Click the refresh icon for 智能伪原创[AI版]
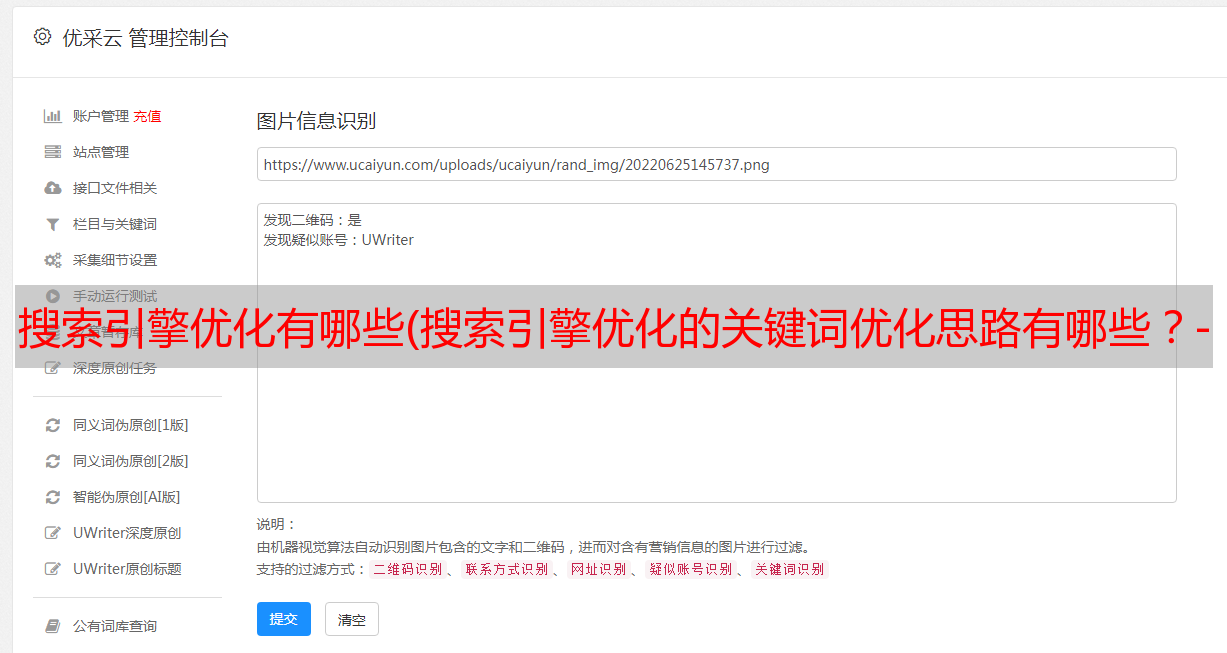Screen dimensions: 1227x653 pos(53,497)
